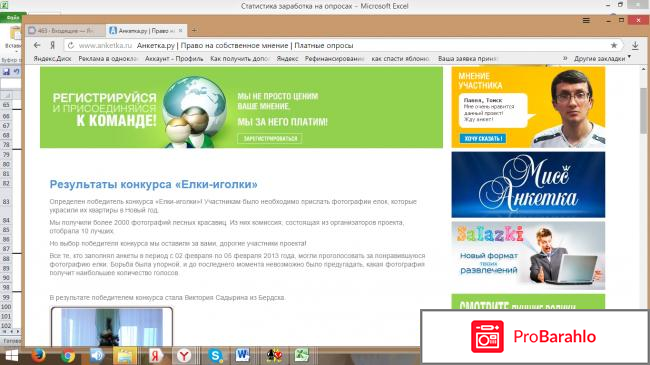Open Skype from the taskbar
The width and height of the screenshot is (650, 365).
215,356
